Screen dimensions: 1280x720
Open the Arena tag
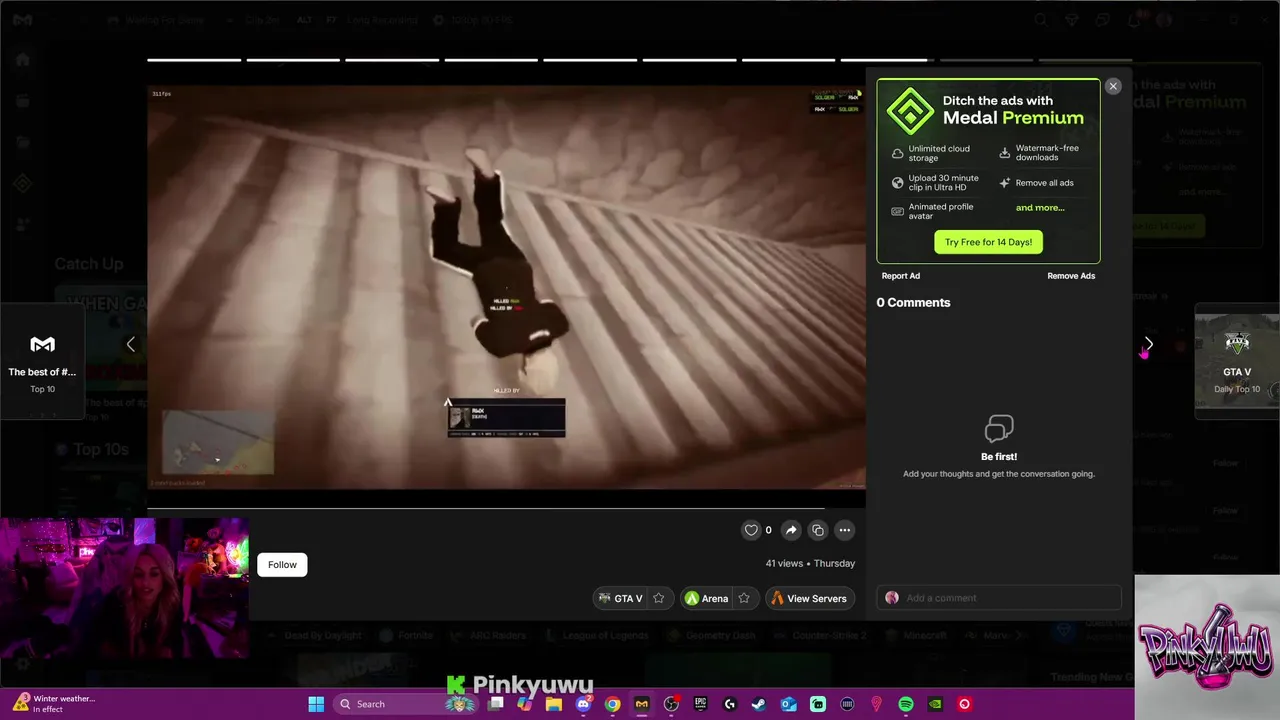coord(706,598)
